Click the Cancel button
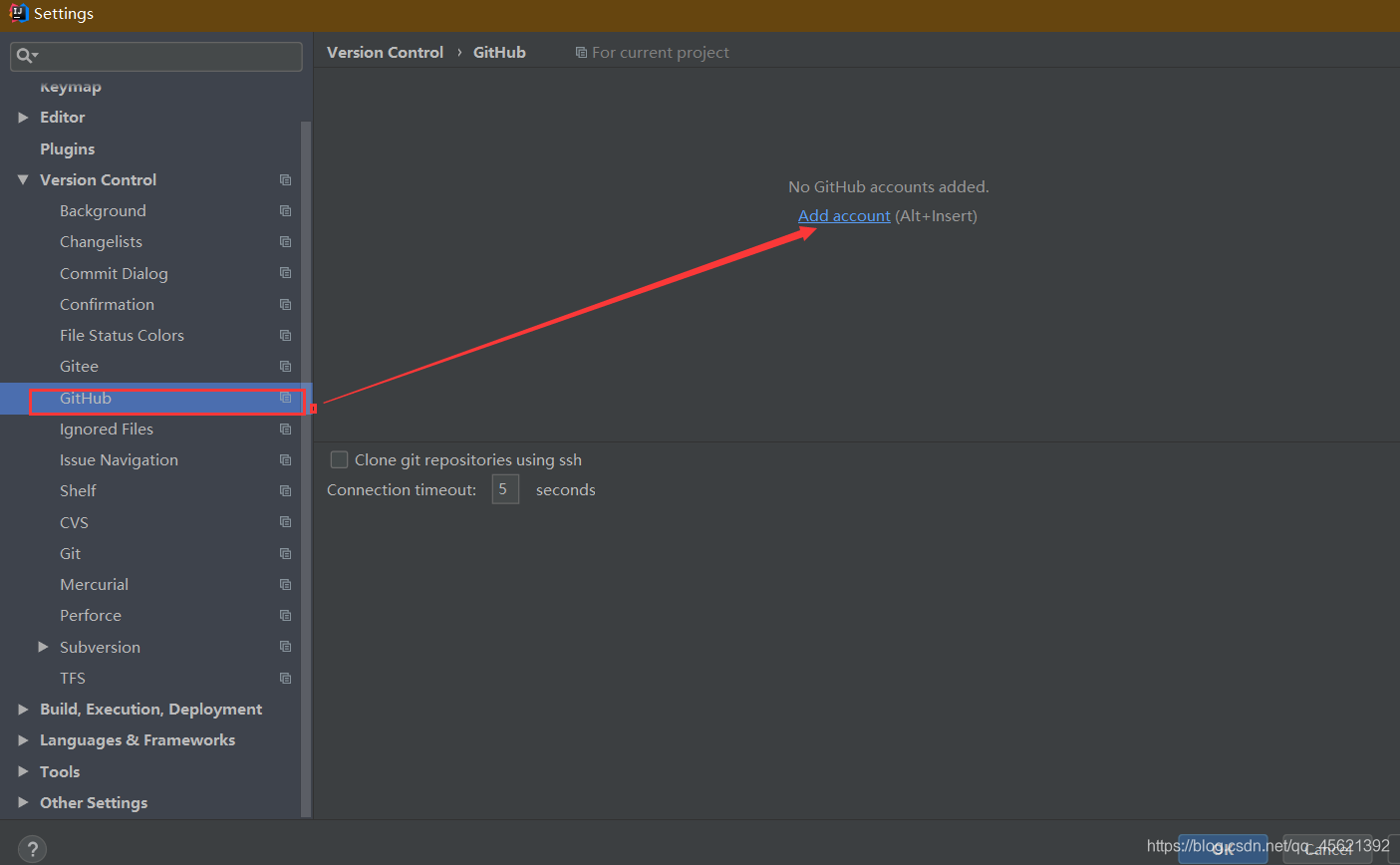 1327,849
